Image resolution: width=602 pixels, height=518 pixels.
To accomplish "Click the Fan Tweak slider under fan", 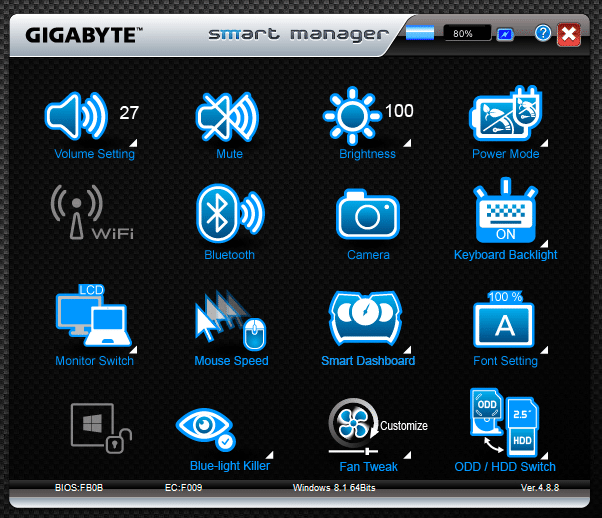I will 353,451.
